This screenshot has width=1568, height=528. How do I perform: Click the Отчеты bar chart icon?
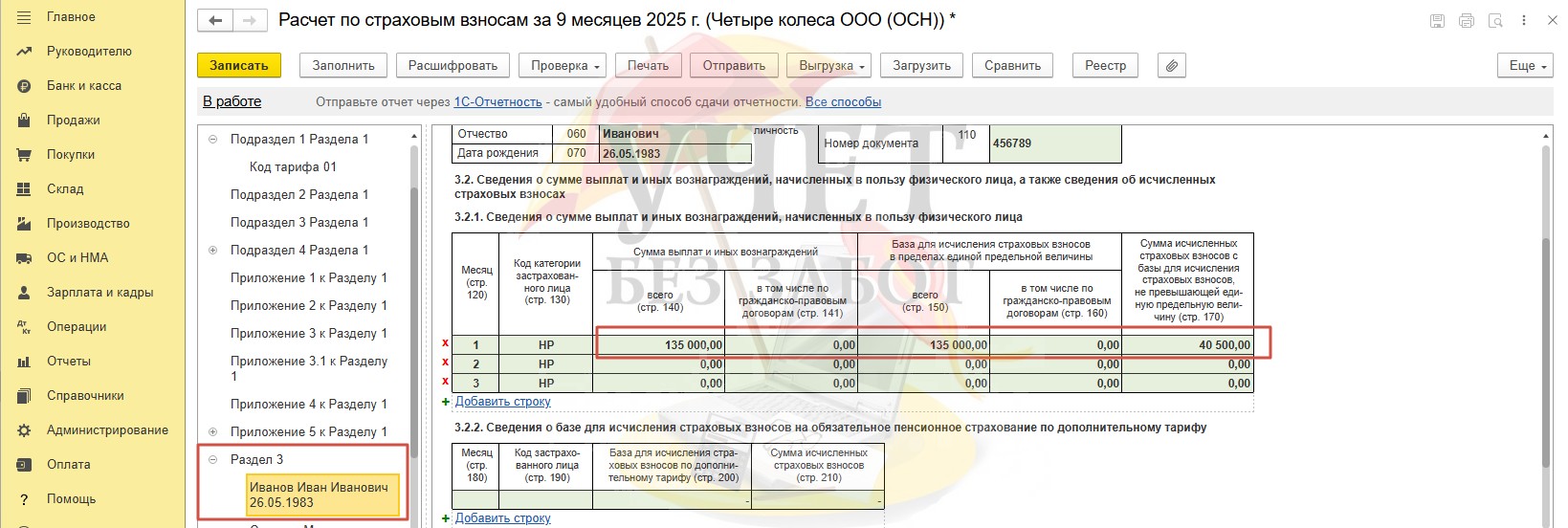[25, 362]
